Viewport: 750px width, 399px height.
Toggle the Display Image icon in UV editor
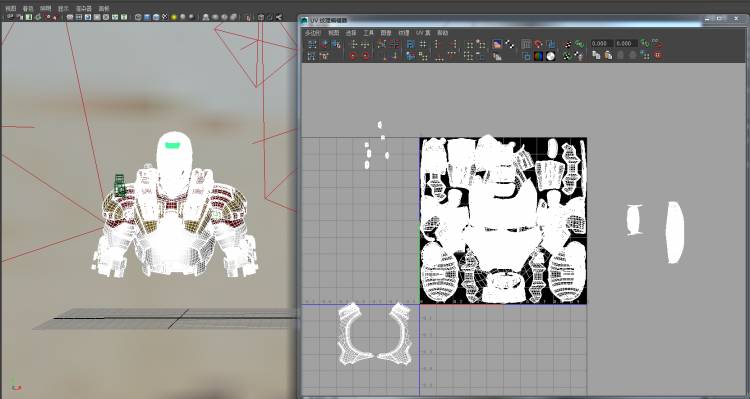pyautogui.click(x=496, y=44)
